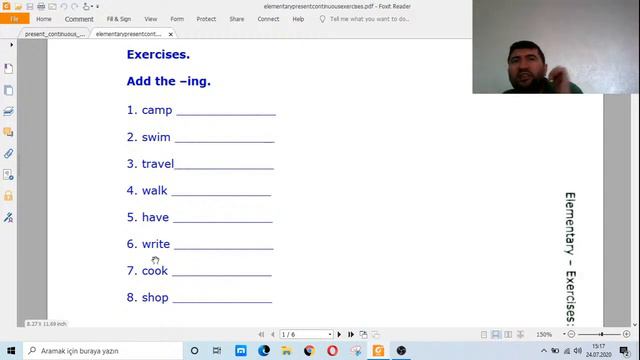Click the Print icon in quick access toolbar
Viewport: 640px width, 360px height.
point(41,7)
